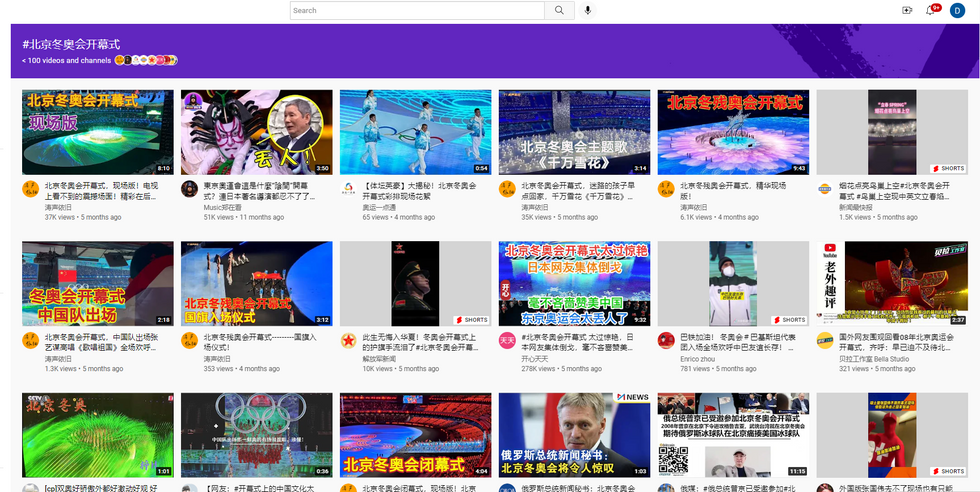Play Olympic rings thumbnail 0:36
The width and height of the screenshot is (980, 492).
tap(257, 435)
